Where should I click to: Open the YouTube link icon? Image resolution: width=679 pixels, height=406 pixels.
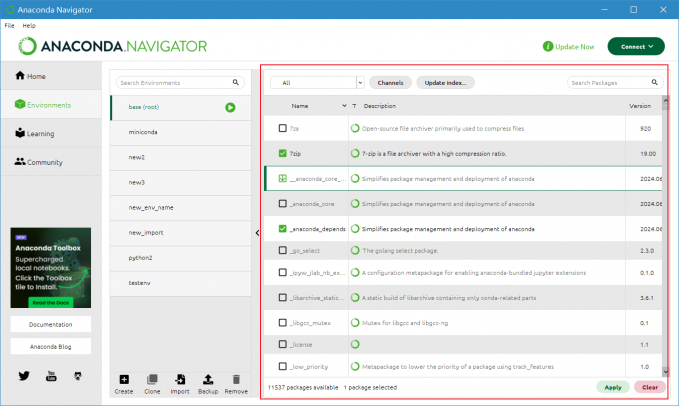[51, 376]
